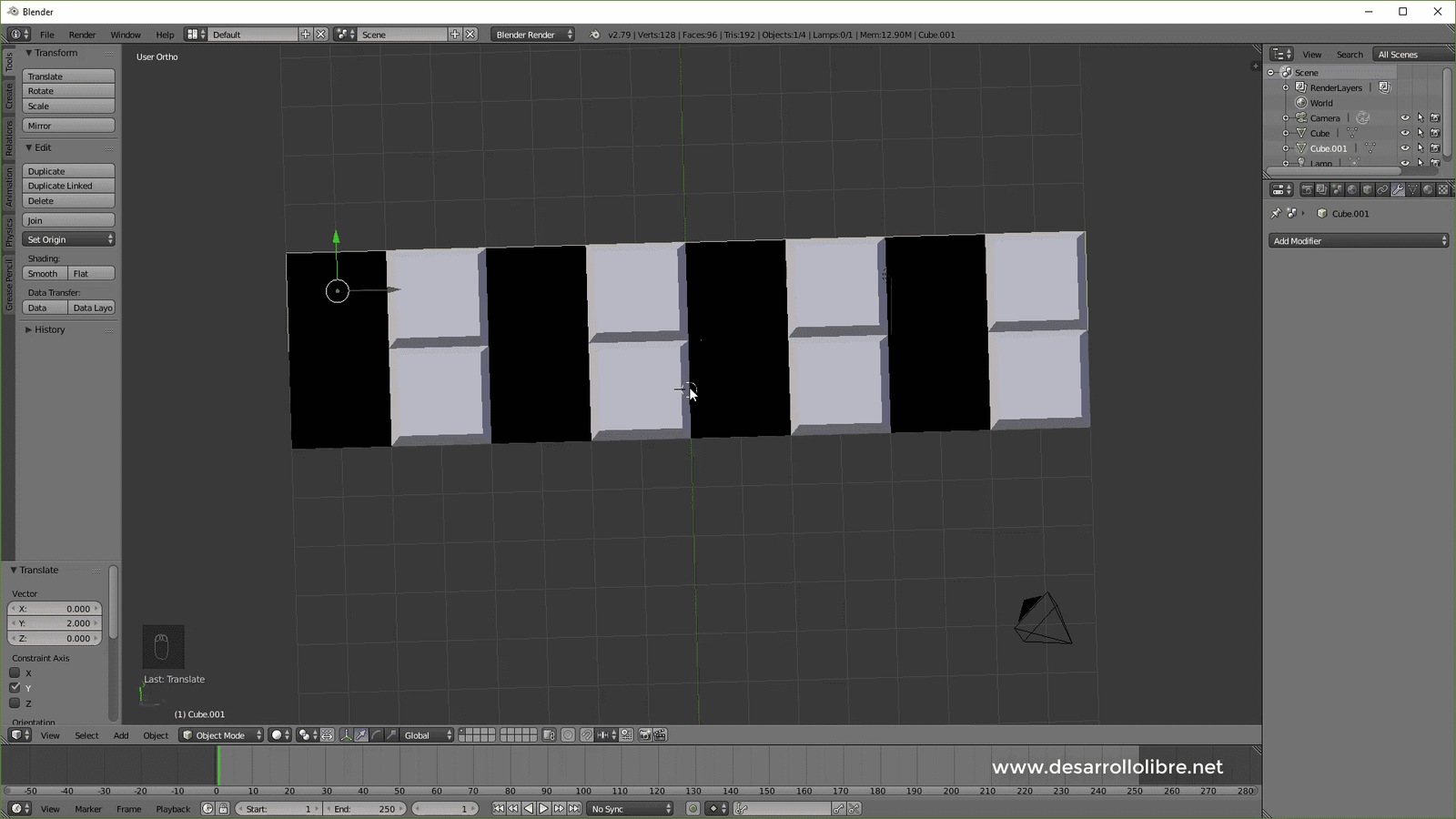Open the Help menu
1456x819 pixels.
[x=165, y=35]
